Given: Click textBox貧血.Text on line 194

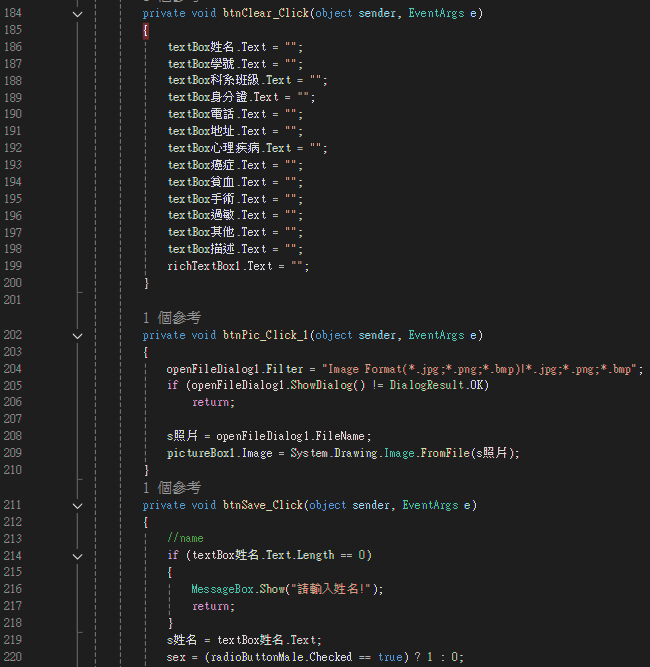Looking at the screenshot, I should pos(217,182).
